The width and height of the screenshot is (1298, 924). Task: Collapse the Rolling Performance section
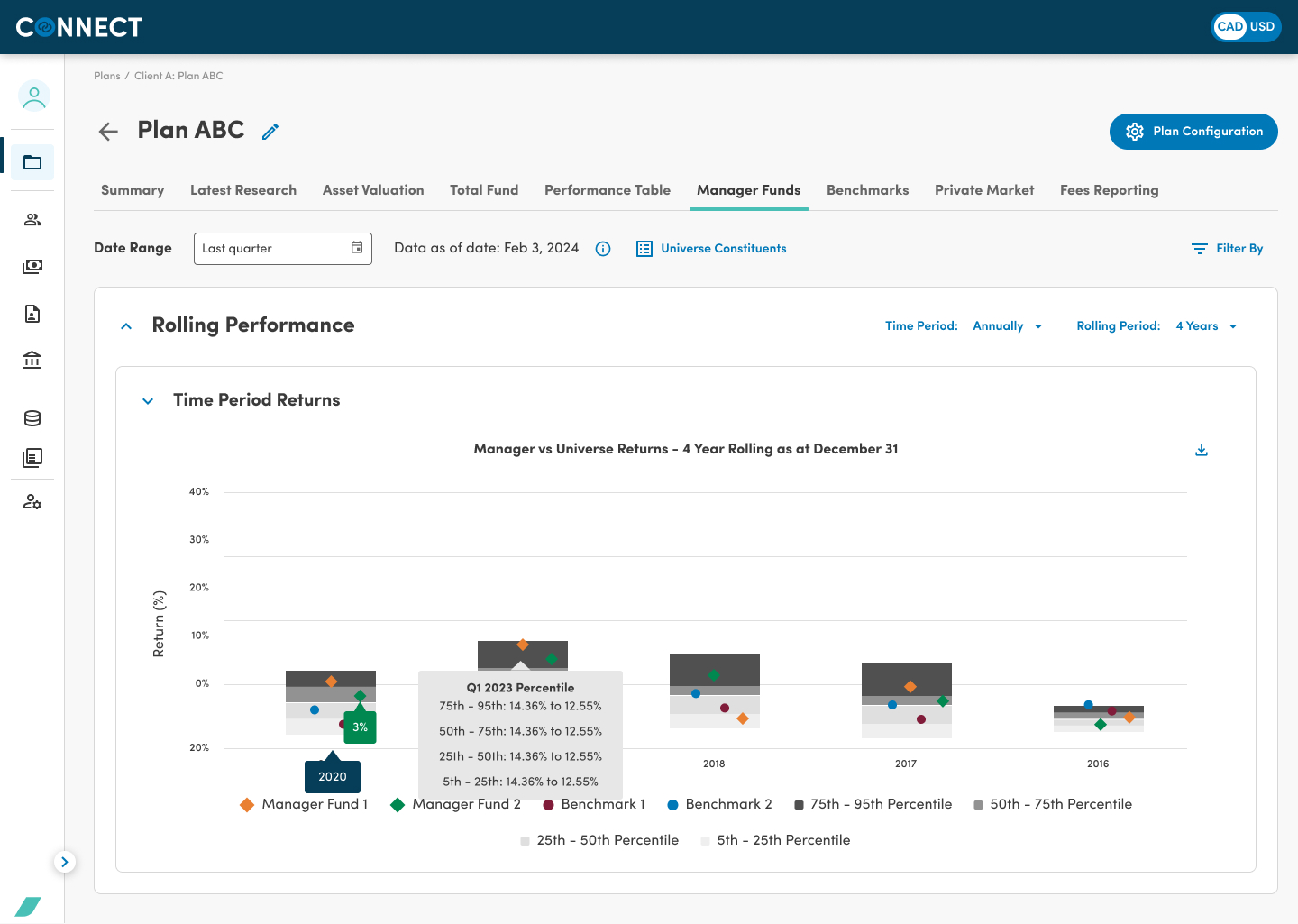126,326
